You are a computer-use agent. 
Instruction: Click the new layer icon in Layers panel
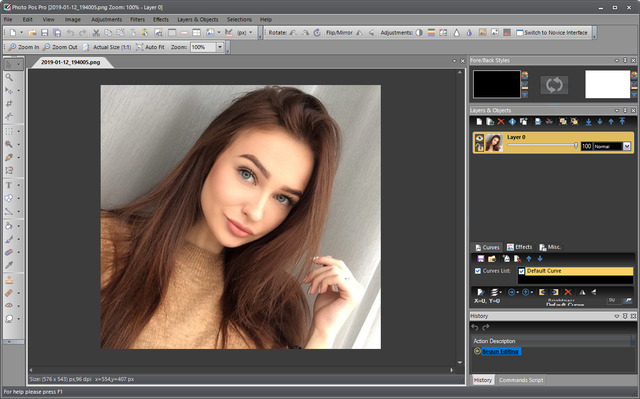click(x=479, y=122)
